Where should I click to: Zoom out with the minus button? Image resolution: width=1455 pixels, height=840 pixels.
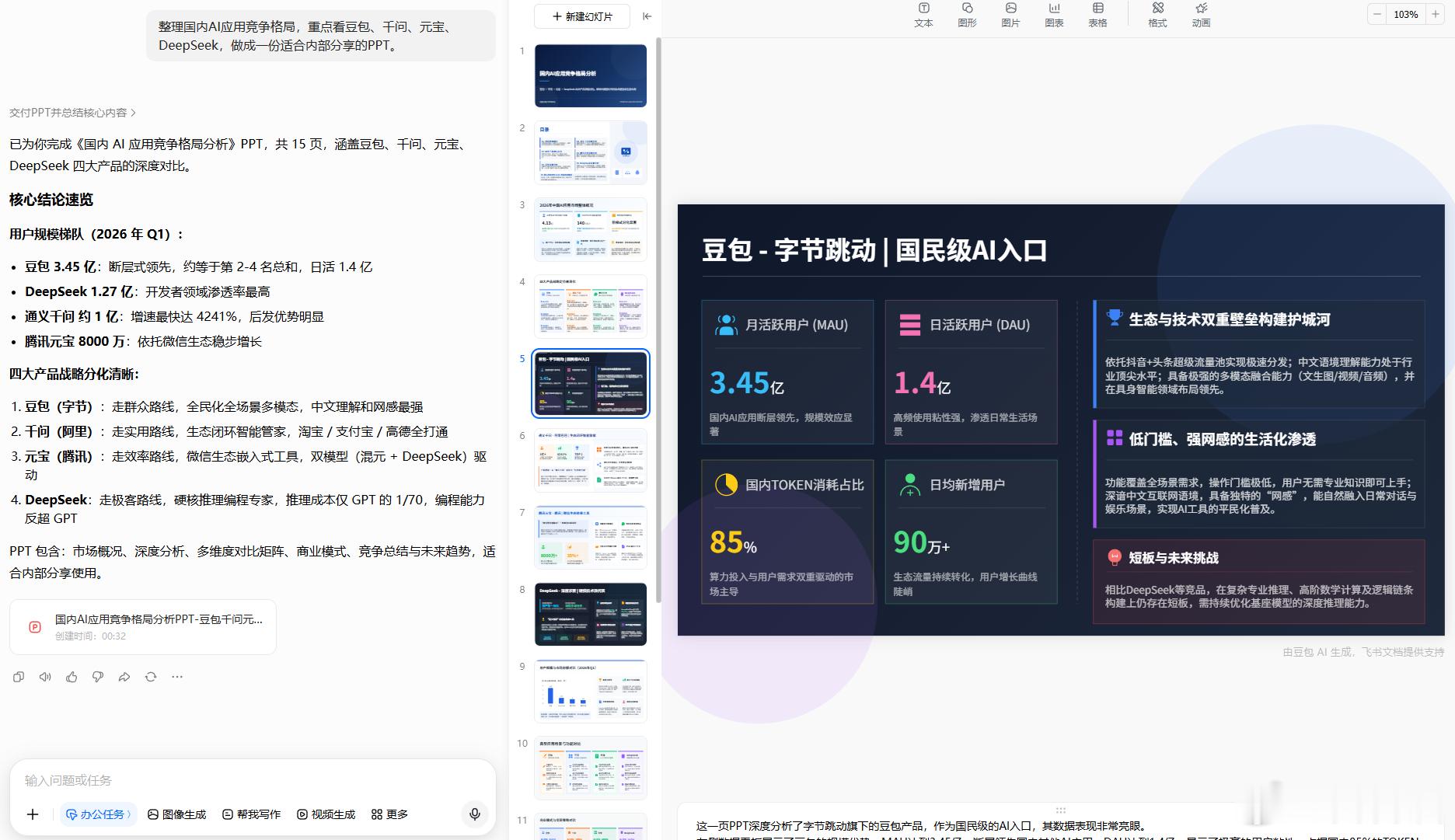click(1377, 15)
